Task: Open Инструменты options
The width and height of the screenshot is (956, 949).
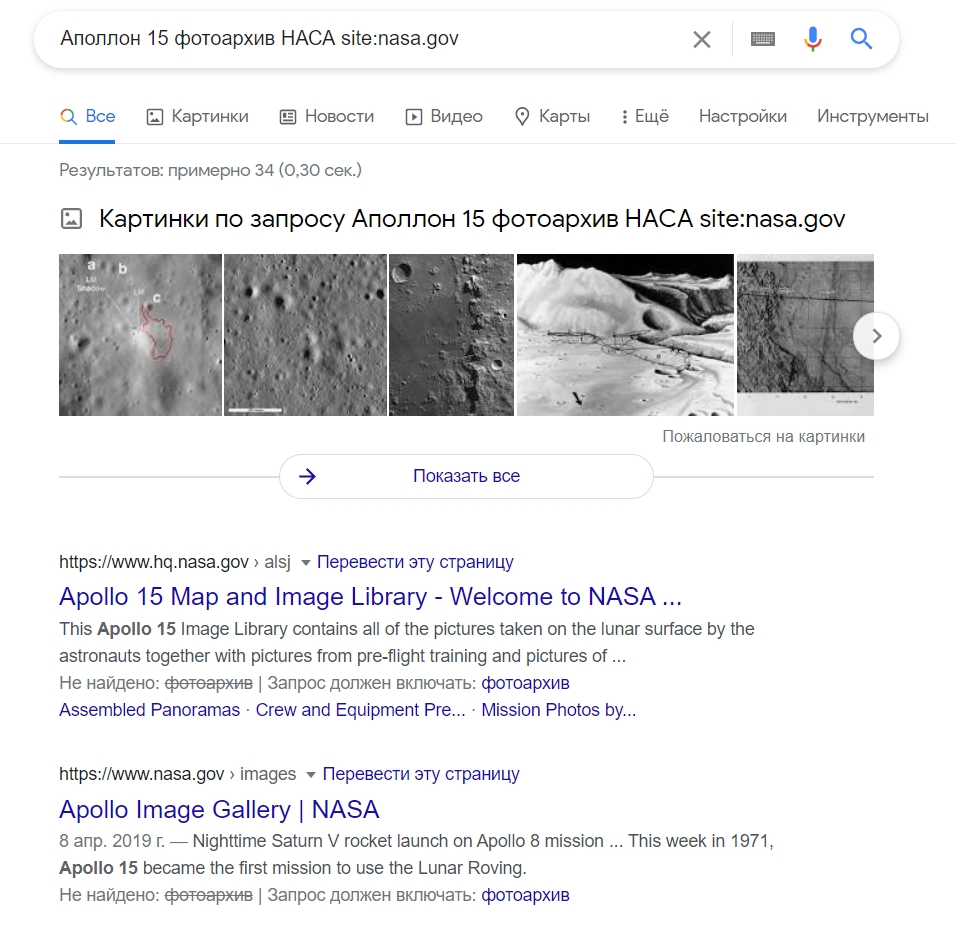Action: (x=872, y=116)
